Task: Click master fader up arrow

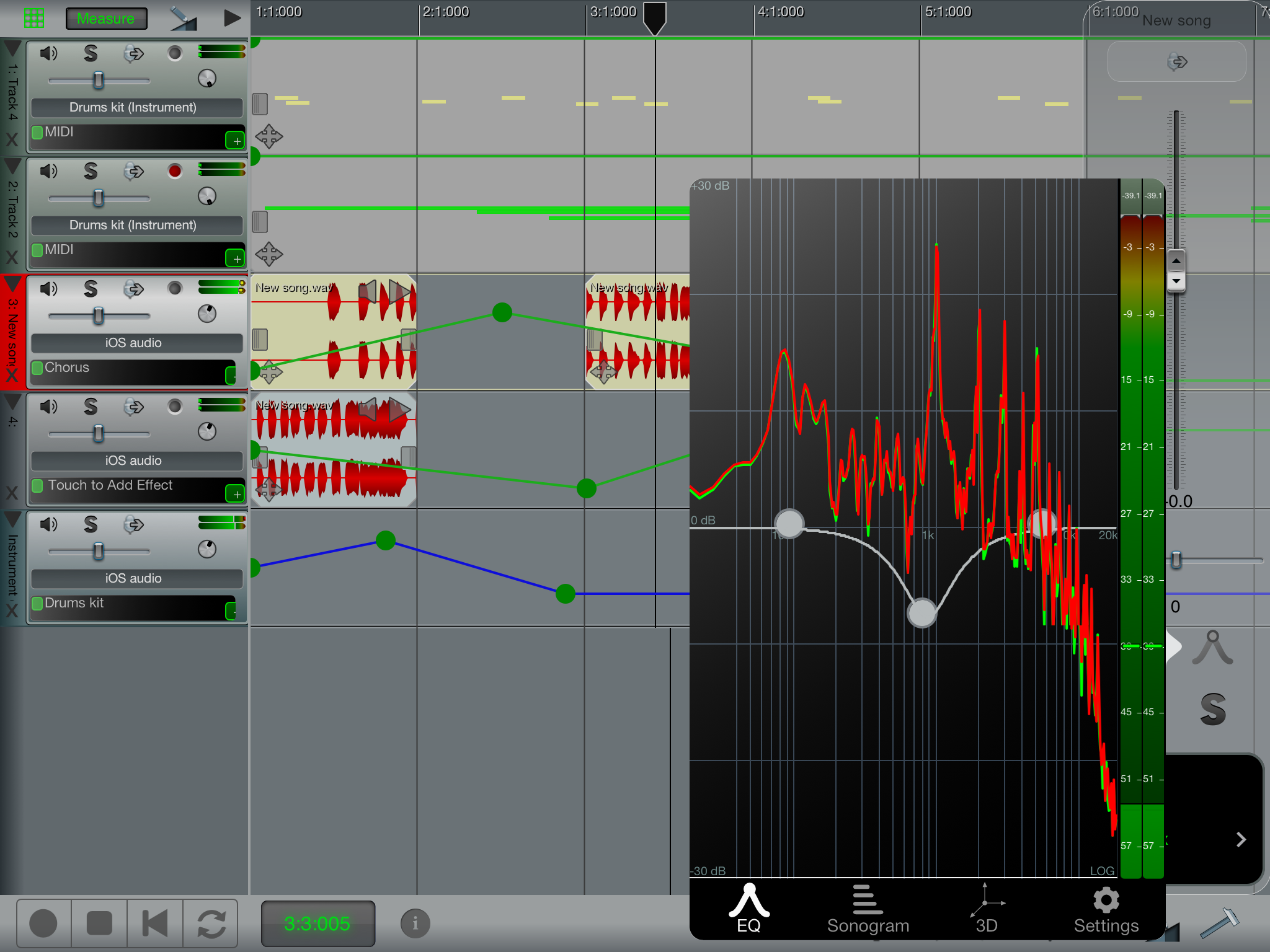Action: click(x=1176, y=260)
